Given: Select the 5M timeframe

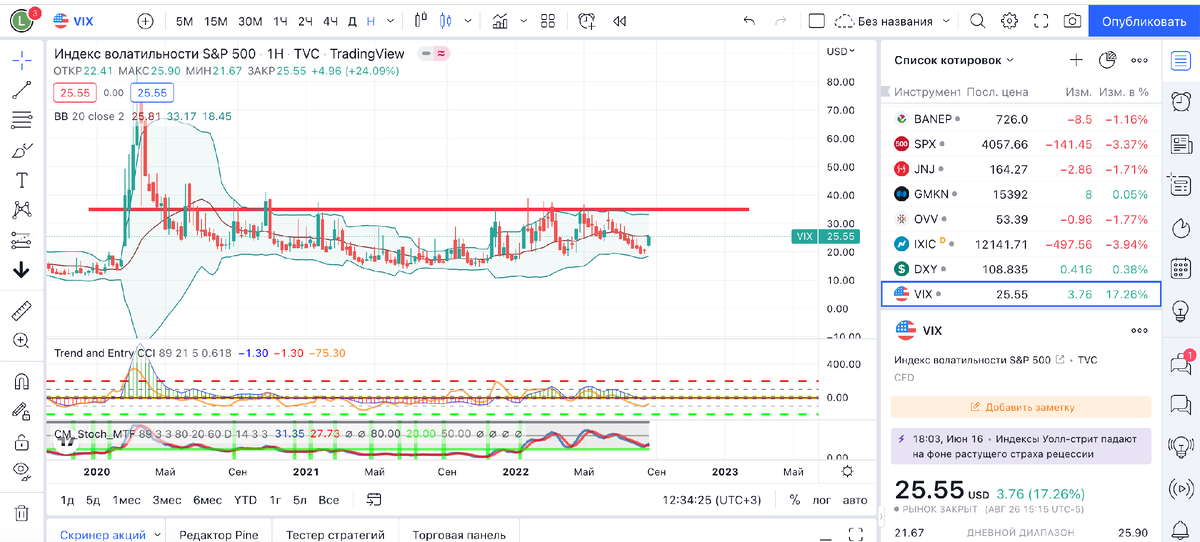Looking at the screenshot, I should click(185, 21).
